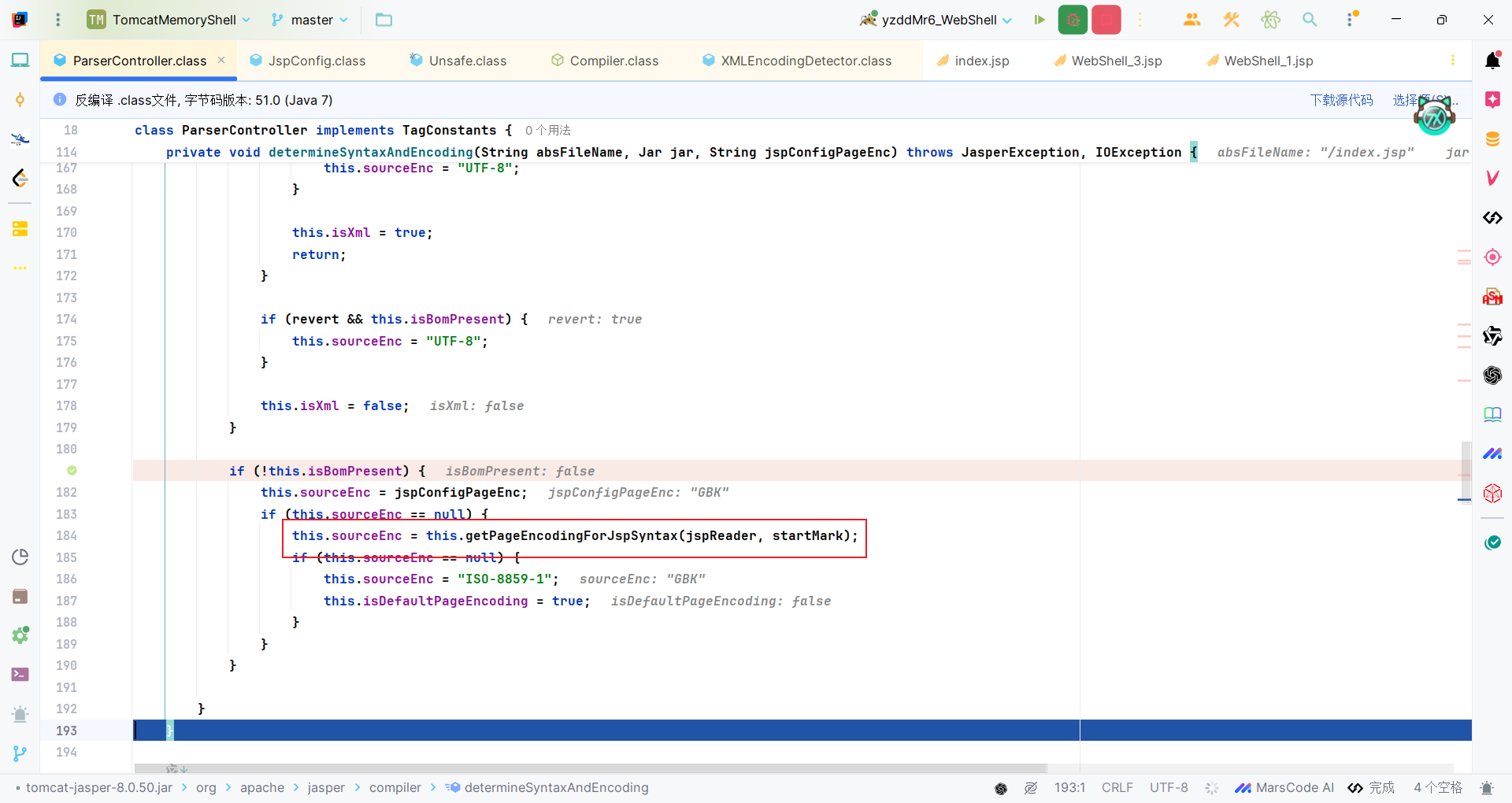Click the green debug bug button

(1073, 20)
